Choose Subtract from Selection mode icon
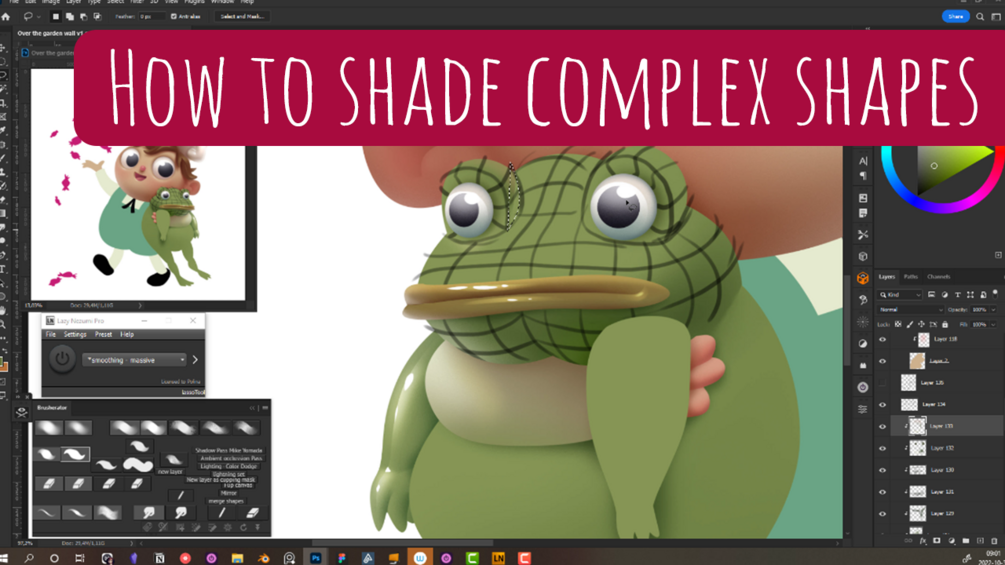Viewport: 1005px width, 565px height. coord(83,17)
